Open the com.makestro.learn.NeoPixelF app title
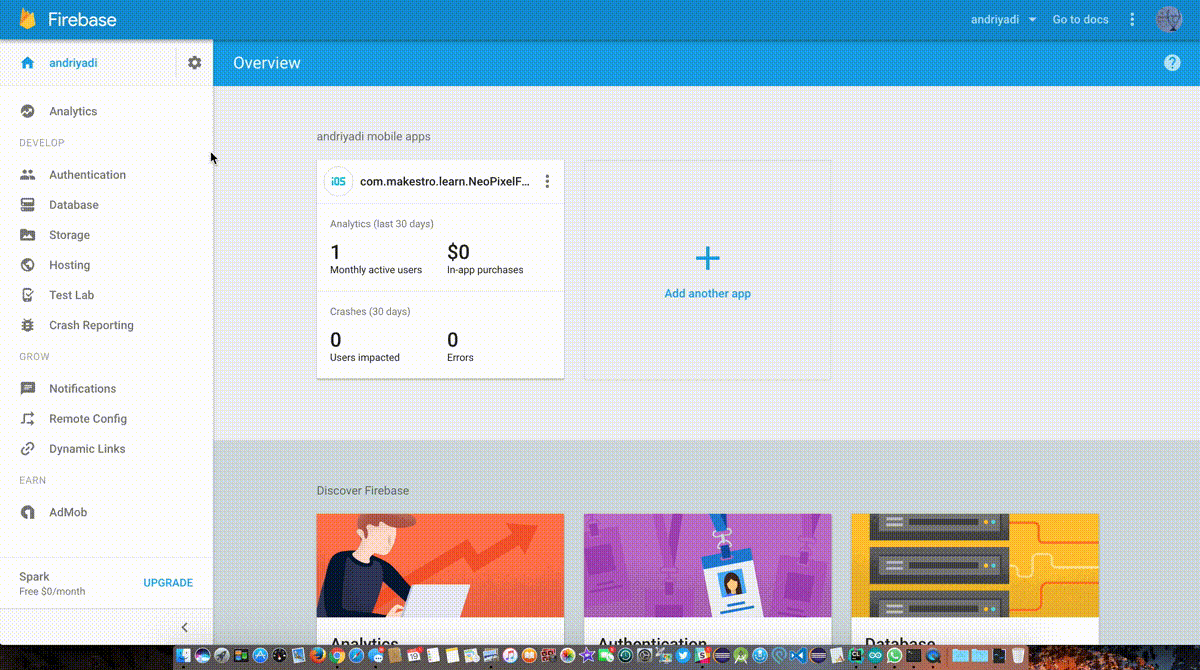 point(445,182)
